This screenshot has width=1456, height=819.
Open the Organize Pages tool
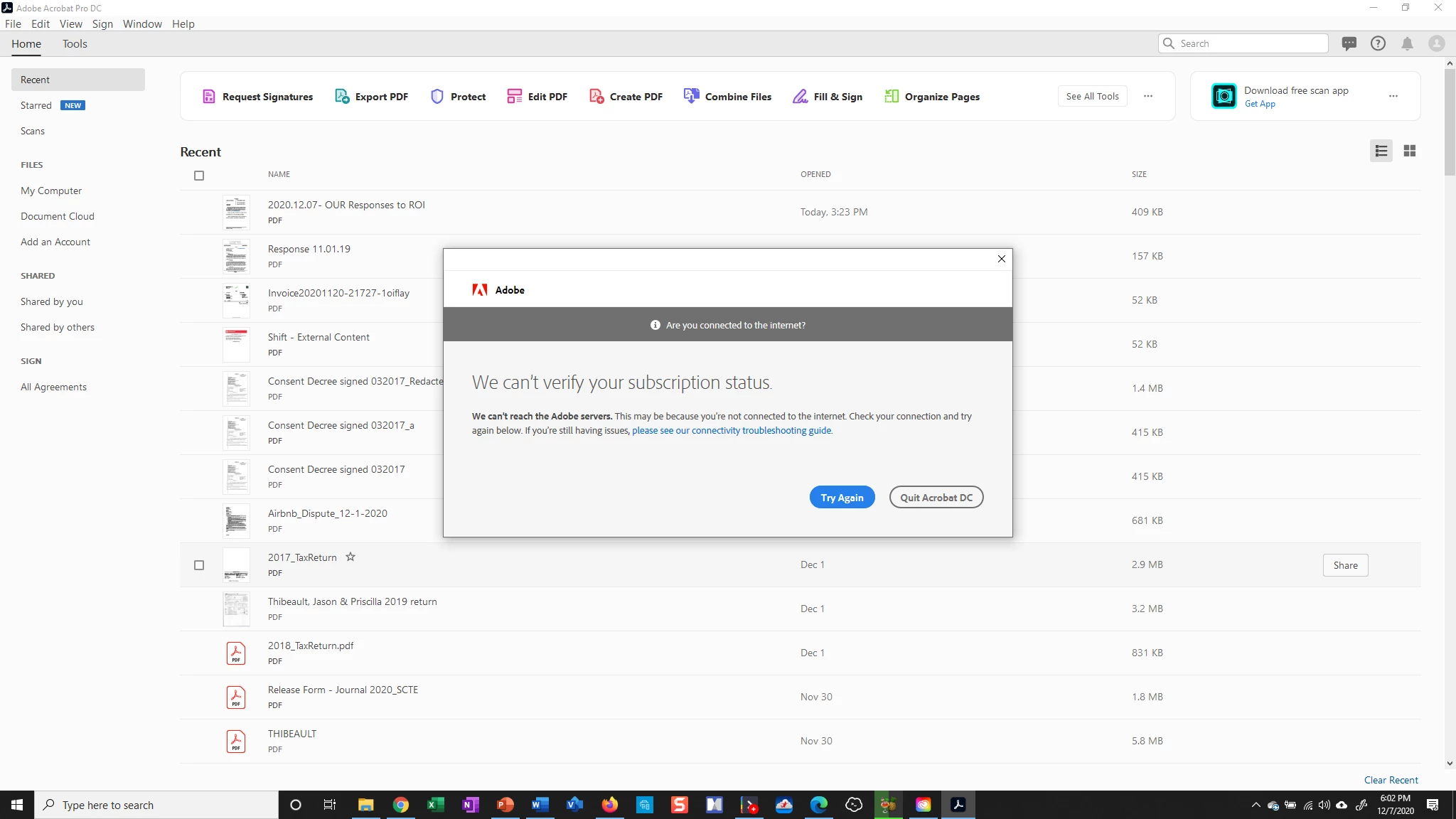(x=931, y=97)
